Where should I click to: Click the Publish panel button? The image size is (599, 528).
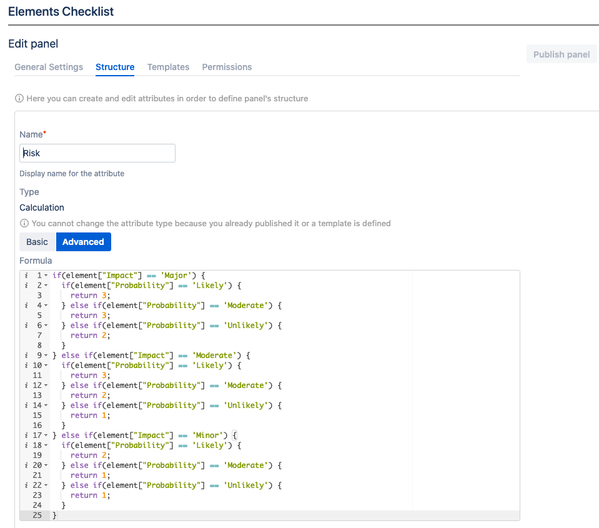tap(562, 54)
